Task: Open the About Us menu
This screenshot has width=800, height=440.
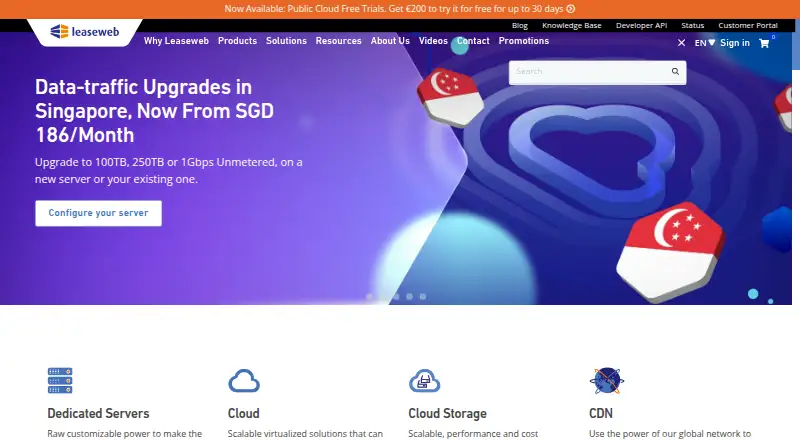Action: click(390, 41)
